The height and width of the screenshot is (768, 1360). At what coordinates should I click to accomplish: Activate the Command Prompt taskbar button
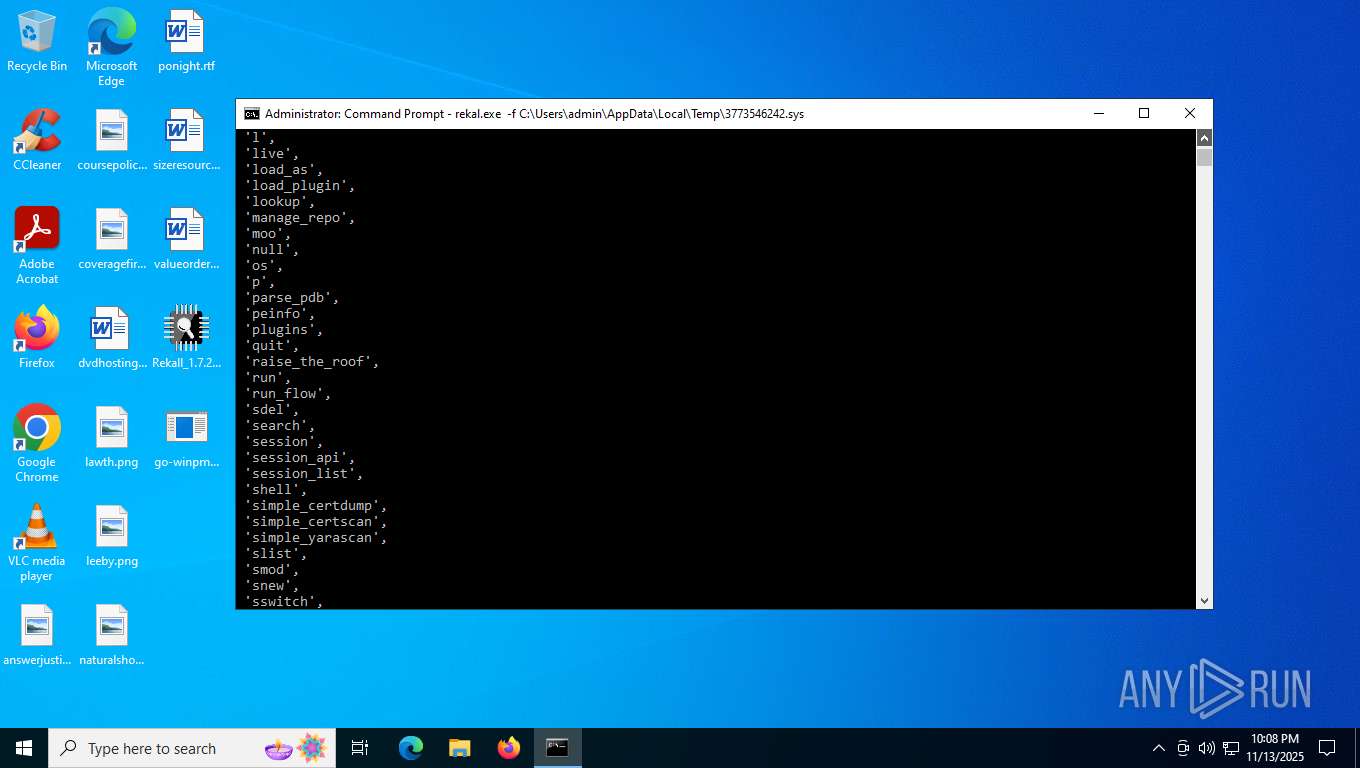558,748
